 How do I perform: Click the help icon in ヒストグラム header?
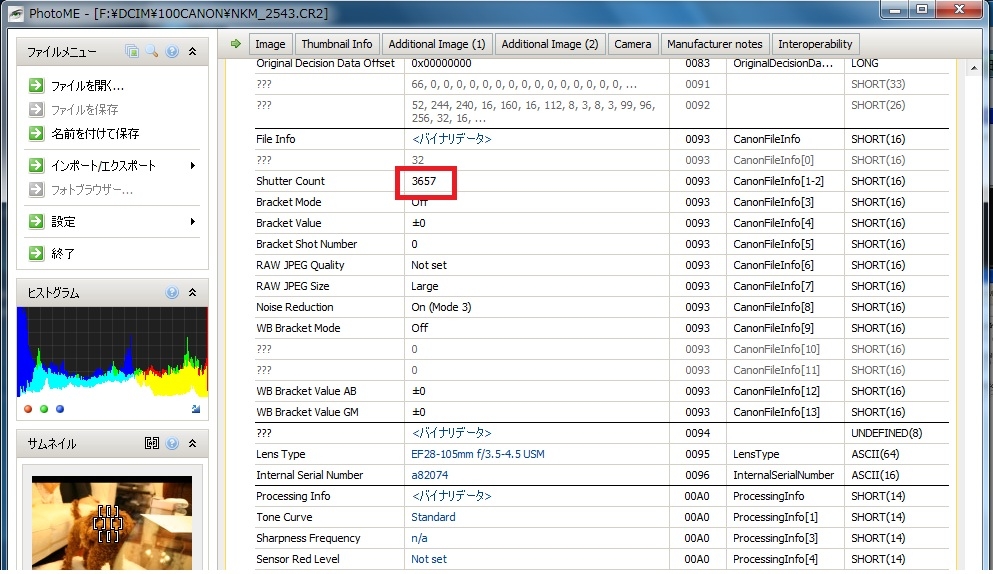(x=172, y=293)
